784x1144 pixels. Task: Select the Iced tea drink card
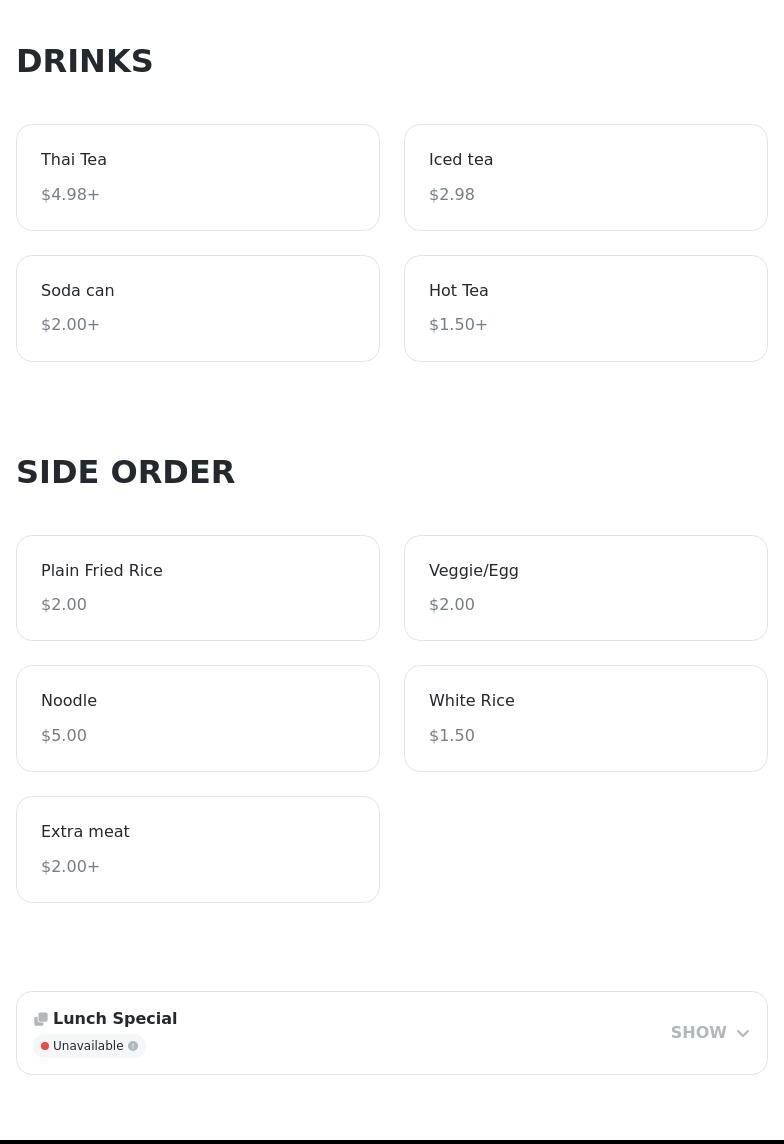[x=585, y=177]
